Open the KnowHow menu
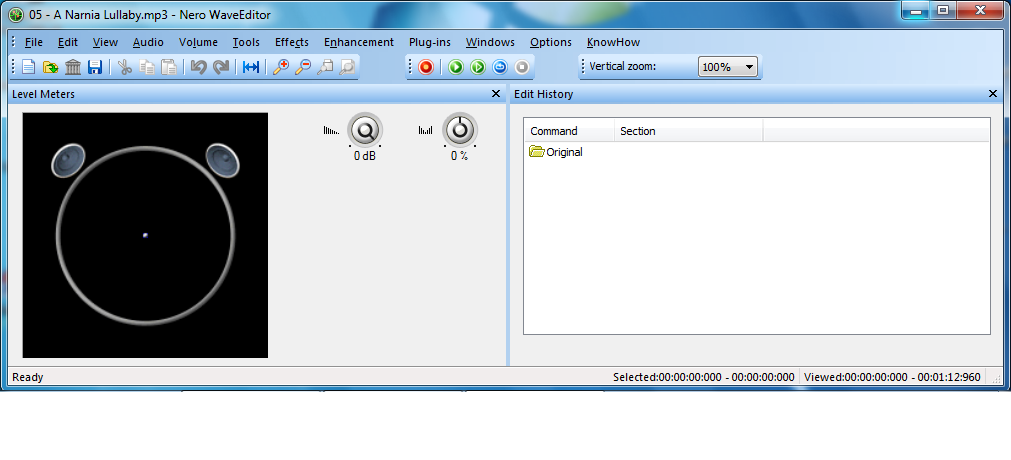1011x460 pixels. coord(613,43)
